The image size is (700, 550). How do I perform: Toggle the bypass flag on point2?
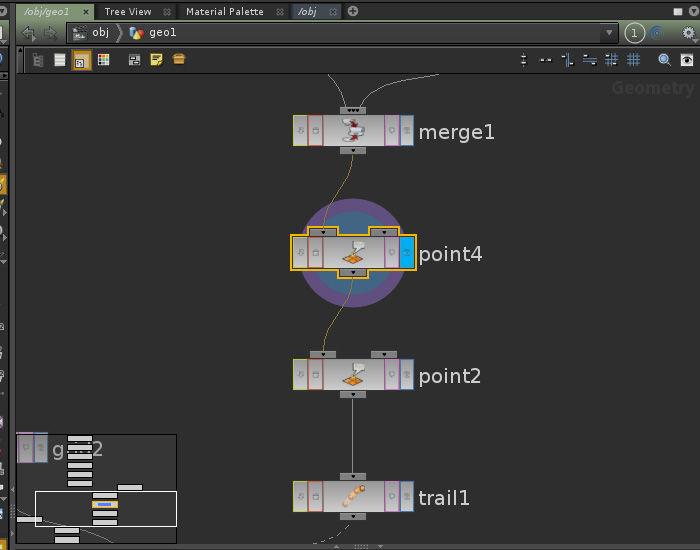300,374
